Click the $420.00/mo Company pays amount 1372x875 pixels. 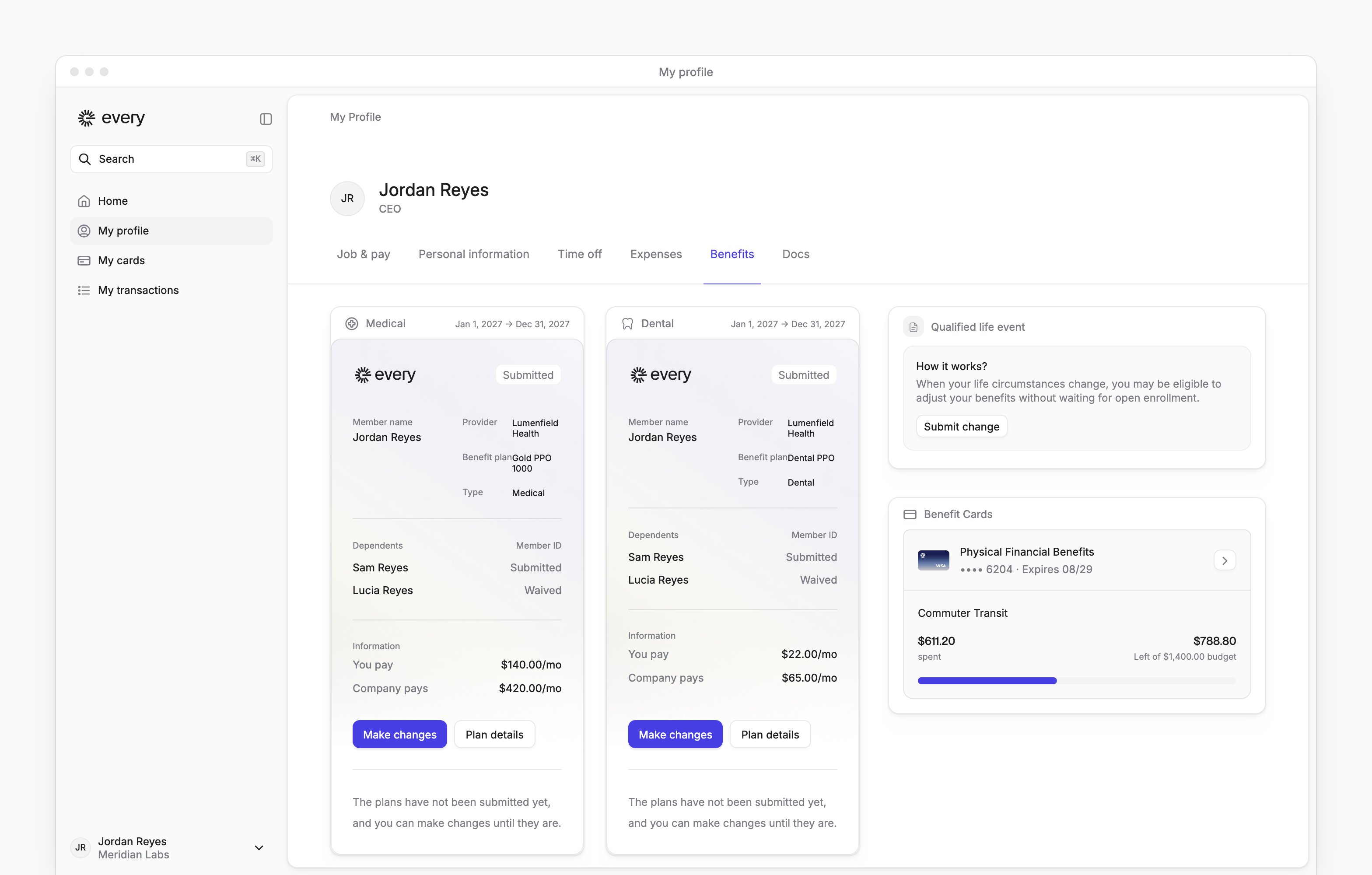[x=530, y=689]
